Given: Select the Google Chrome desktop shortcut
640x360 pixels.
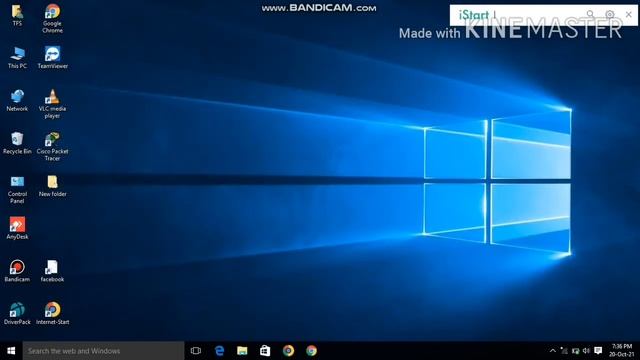Looking at the screenshot, I should click(x=52, y=18).
